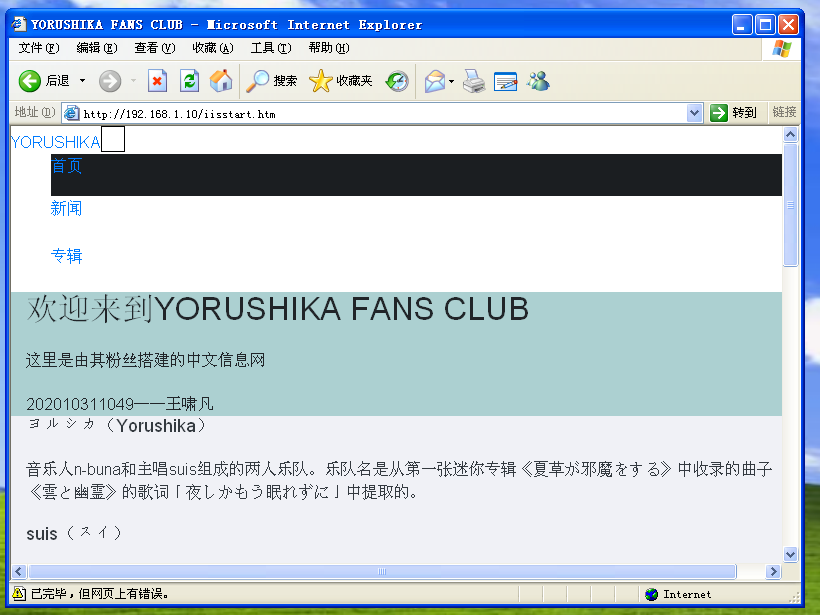Open the 专辑 navigation link
820x615 pixels.
click(x=66, y=256)
